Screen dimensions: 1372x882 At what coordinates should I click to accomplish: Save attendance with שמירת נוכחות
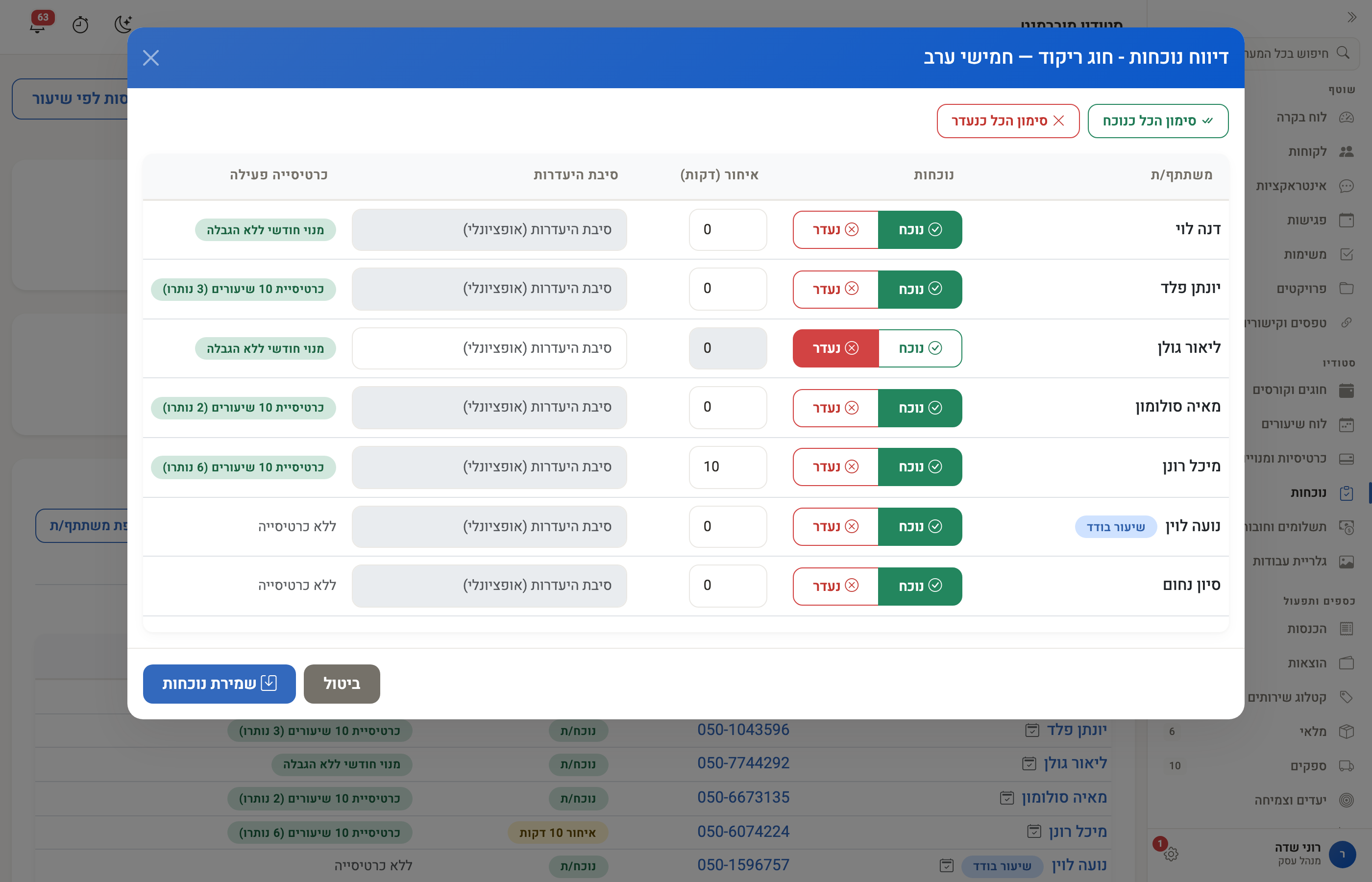point(220,683)
